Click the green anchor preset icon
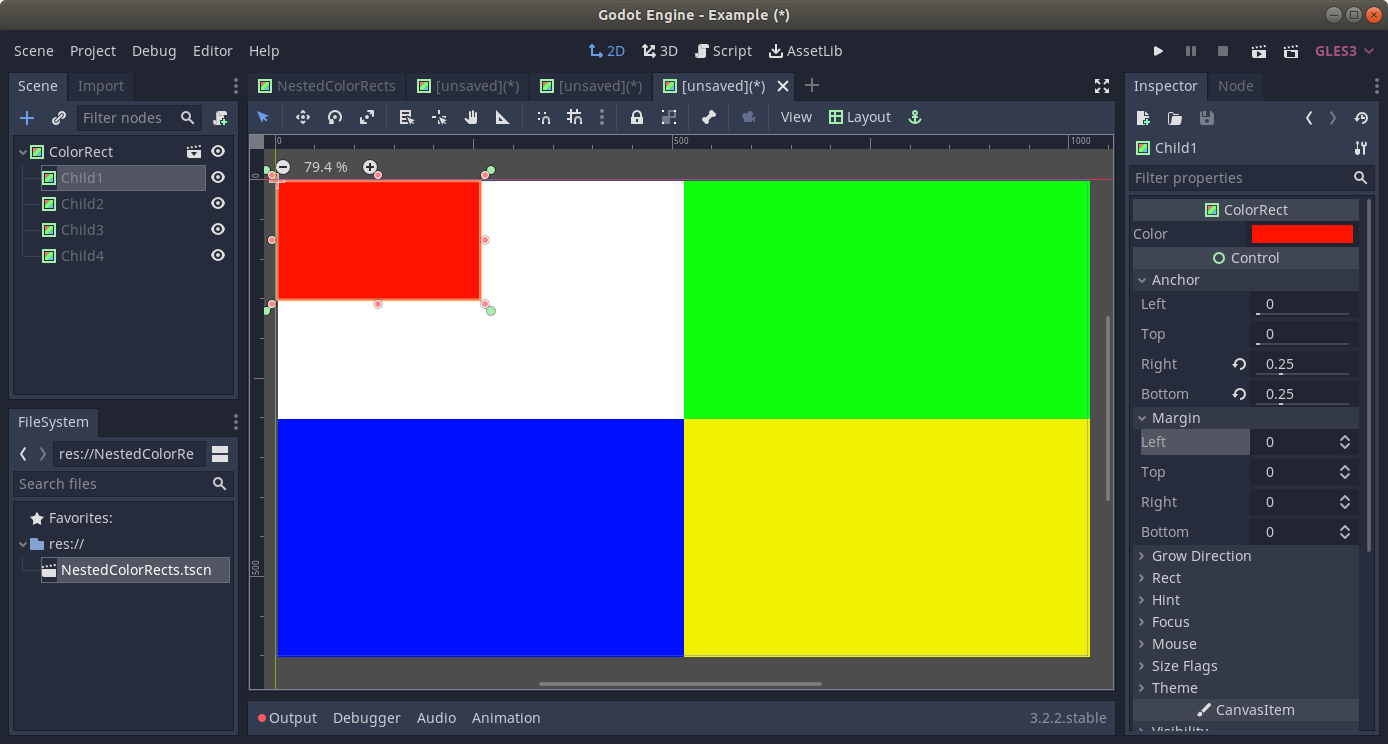 coord(913,117)
